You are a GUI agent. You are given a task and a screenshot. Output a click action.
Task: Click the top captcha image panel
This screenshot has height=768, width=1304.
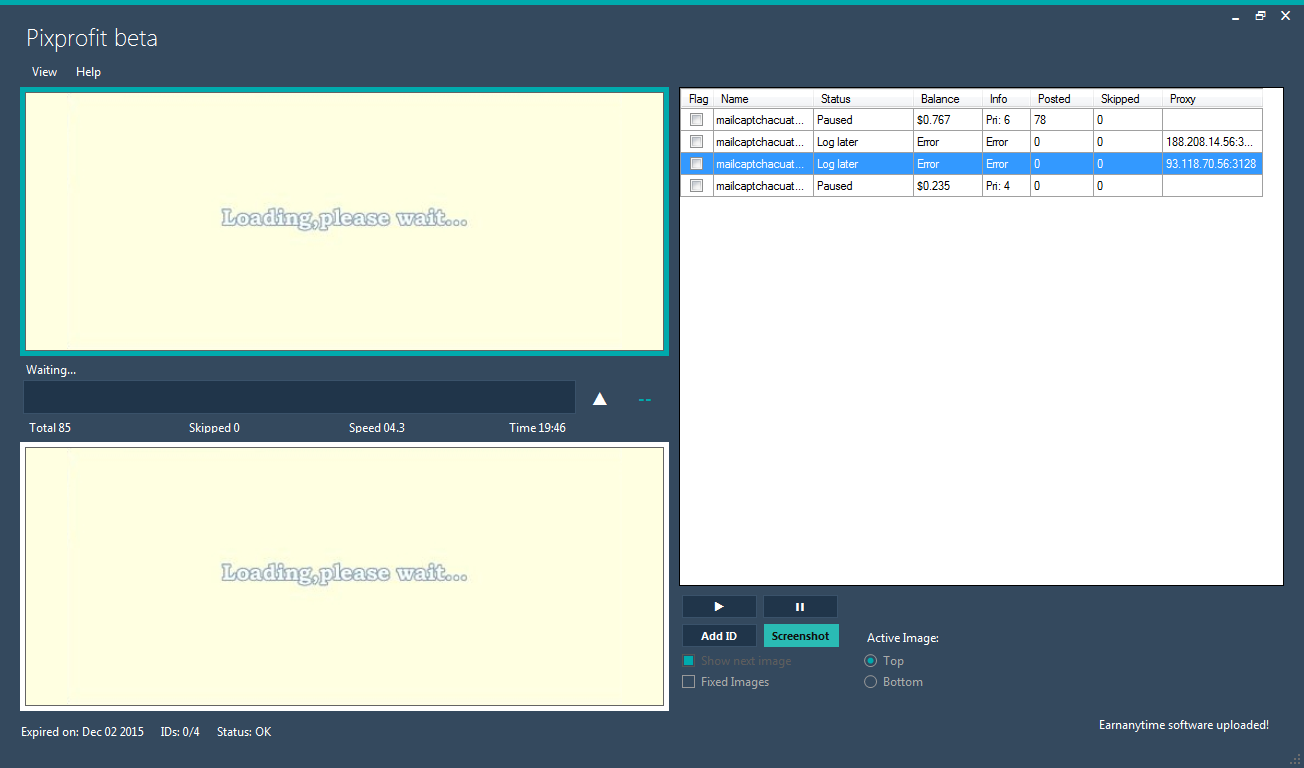coord(344,221)
